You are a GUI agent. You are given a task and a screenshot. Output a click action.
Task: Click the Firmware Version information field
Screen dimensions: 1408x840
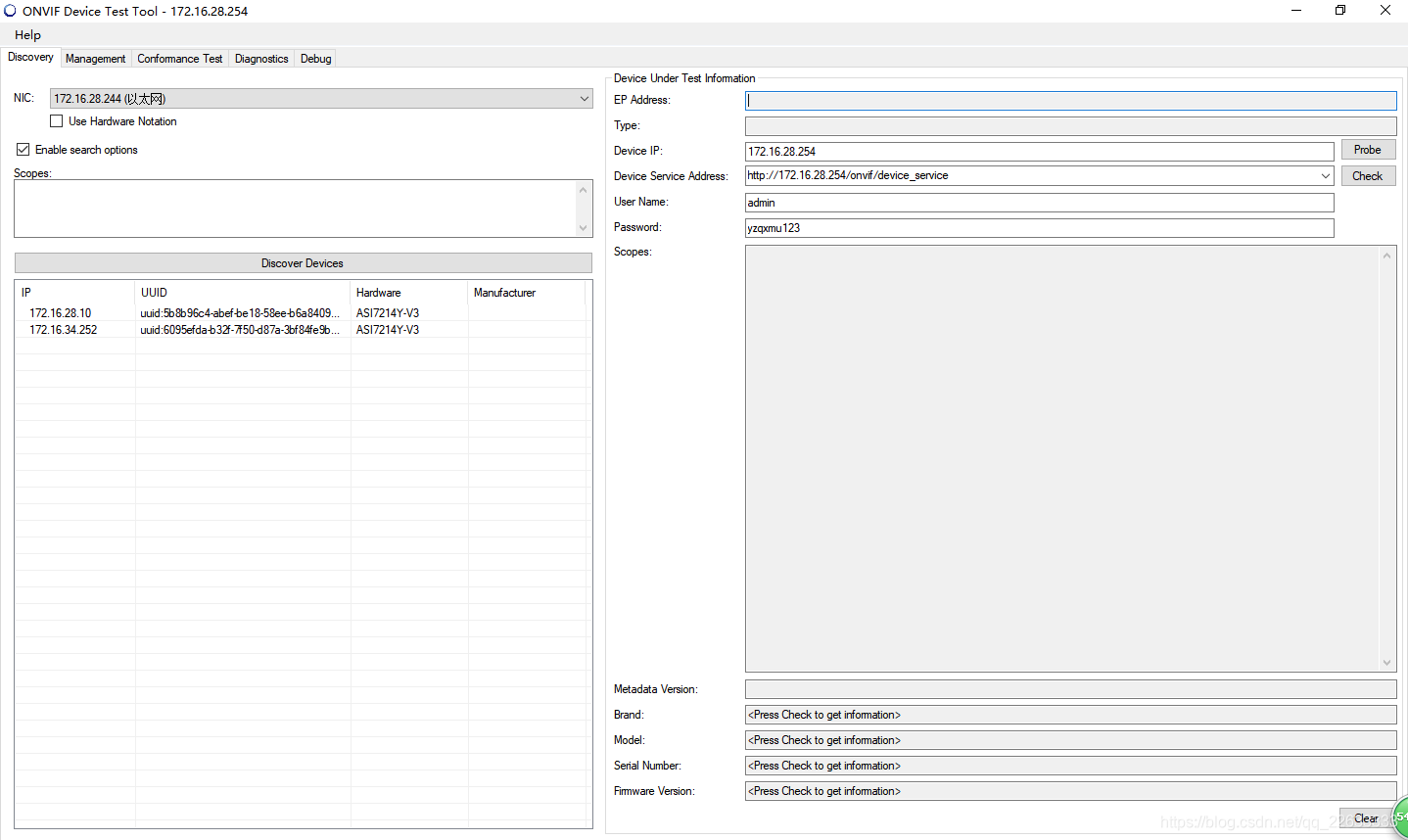1070,791
